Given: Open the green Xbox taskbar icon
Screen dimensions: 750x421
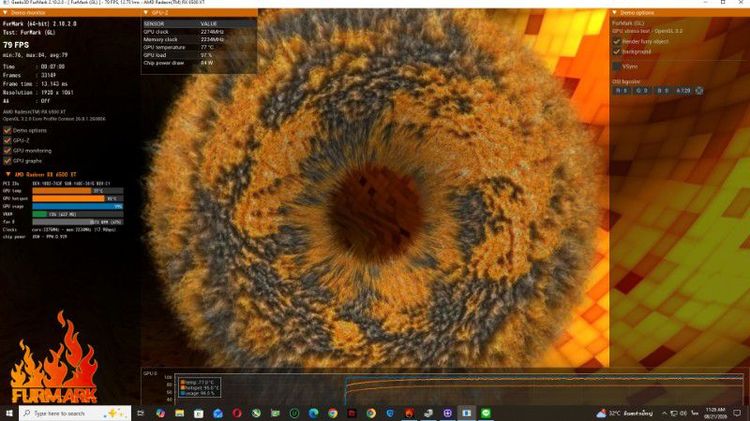Looking at the screenshot, I should pyautogui.click(x=256, y=413).
